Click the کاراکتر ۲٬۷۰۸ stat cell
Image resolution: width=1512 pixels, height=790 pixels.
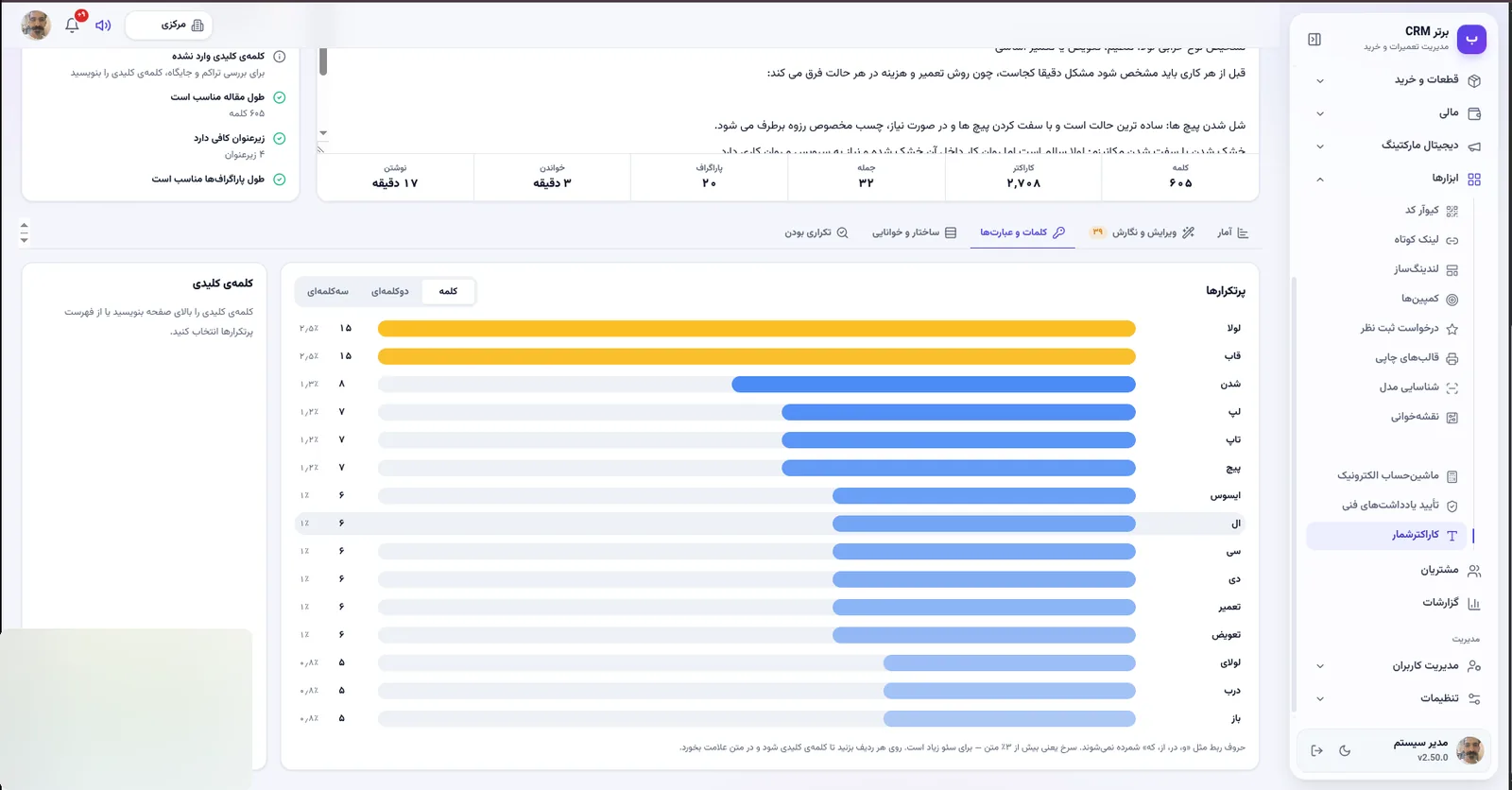coord(1023,177)
